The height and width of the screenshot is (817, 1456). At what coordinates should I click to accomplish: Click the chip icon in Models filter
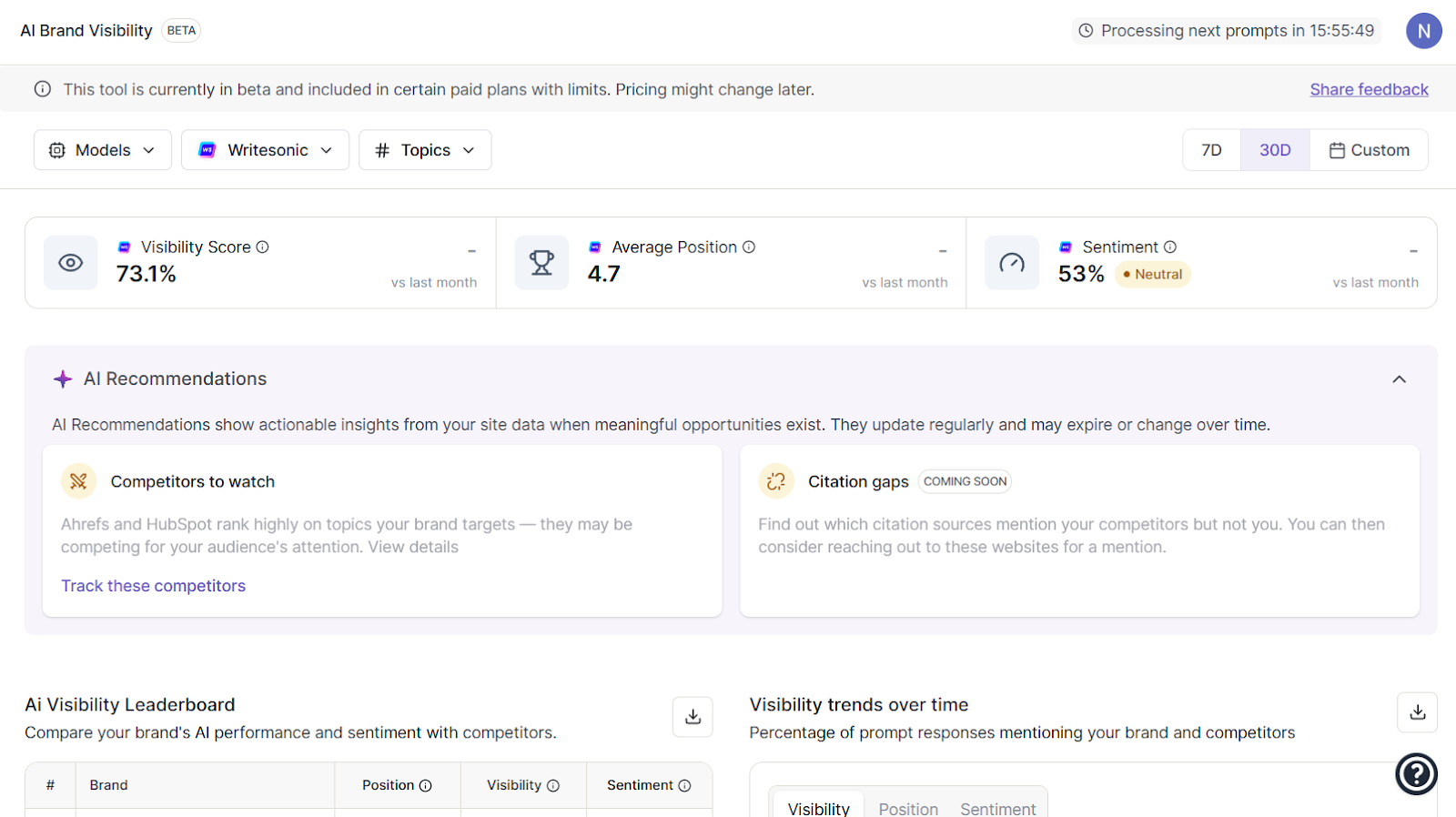tap(57, 150)
